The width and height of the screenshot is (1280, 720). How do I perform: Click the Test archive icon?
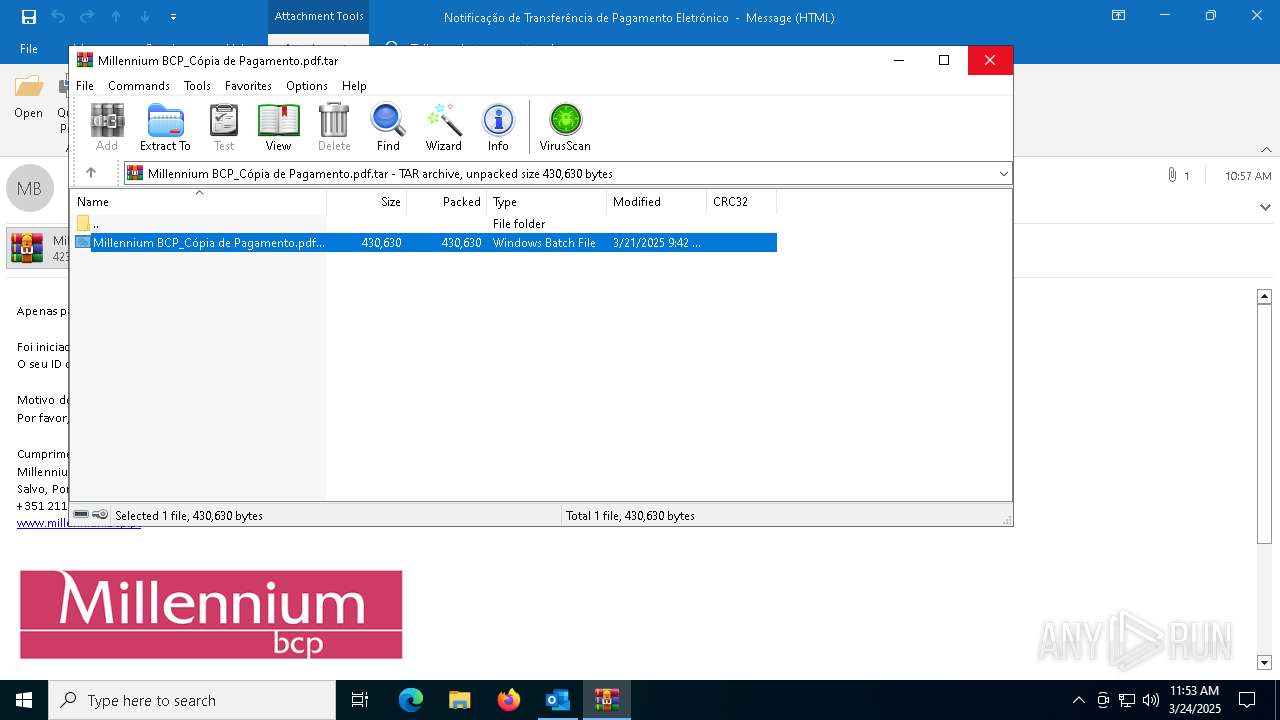pos(224,127)
